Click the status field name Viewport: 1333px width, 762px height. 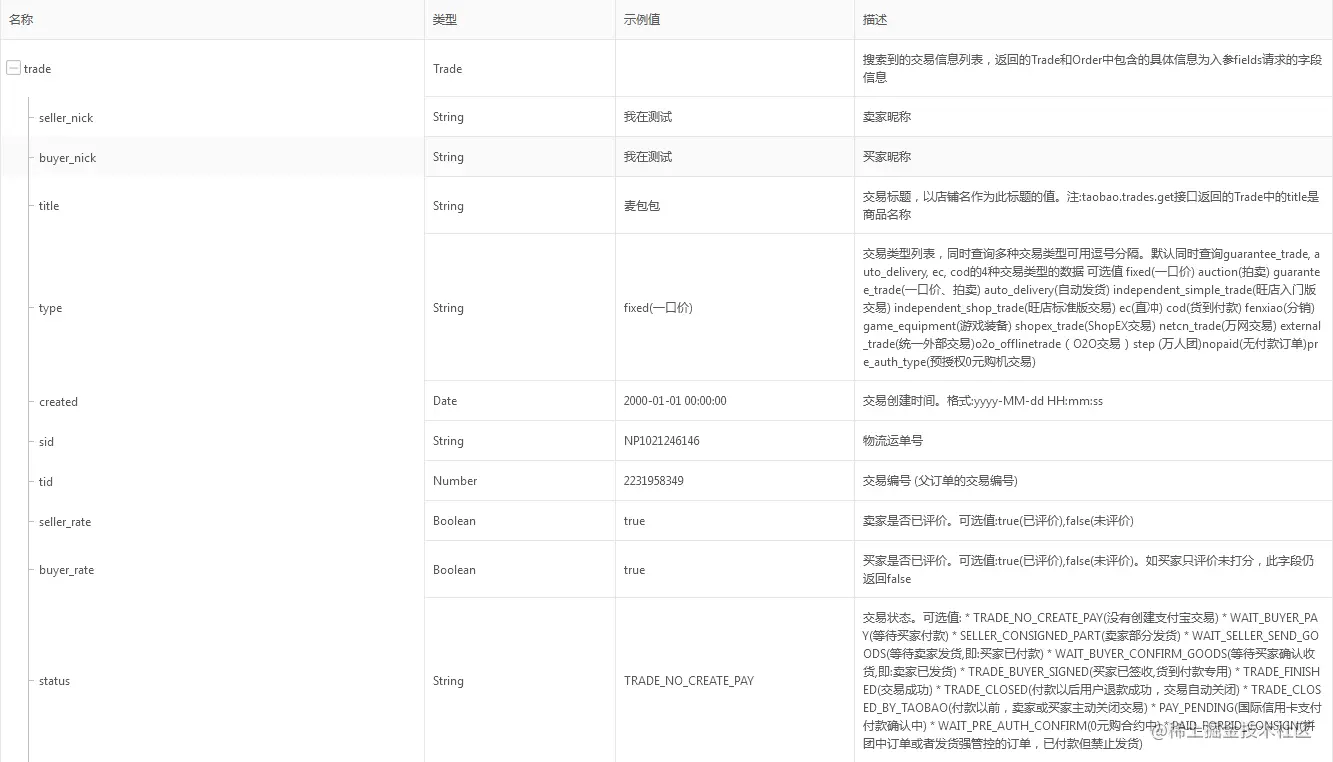(x=53, y=681)
